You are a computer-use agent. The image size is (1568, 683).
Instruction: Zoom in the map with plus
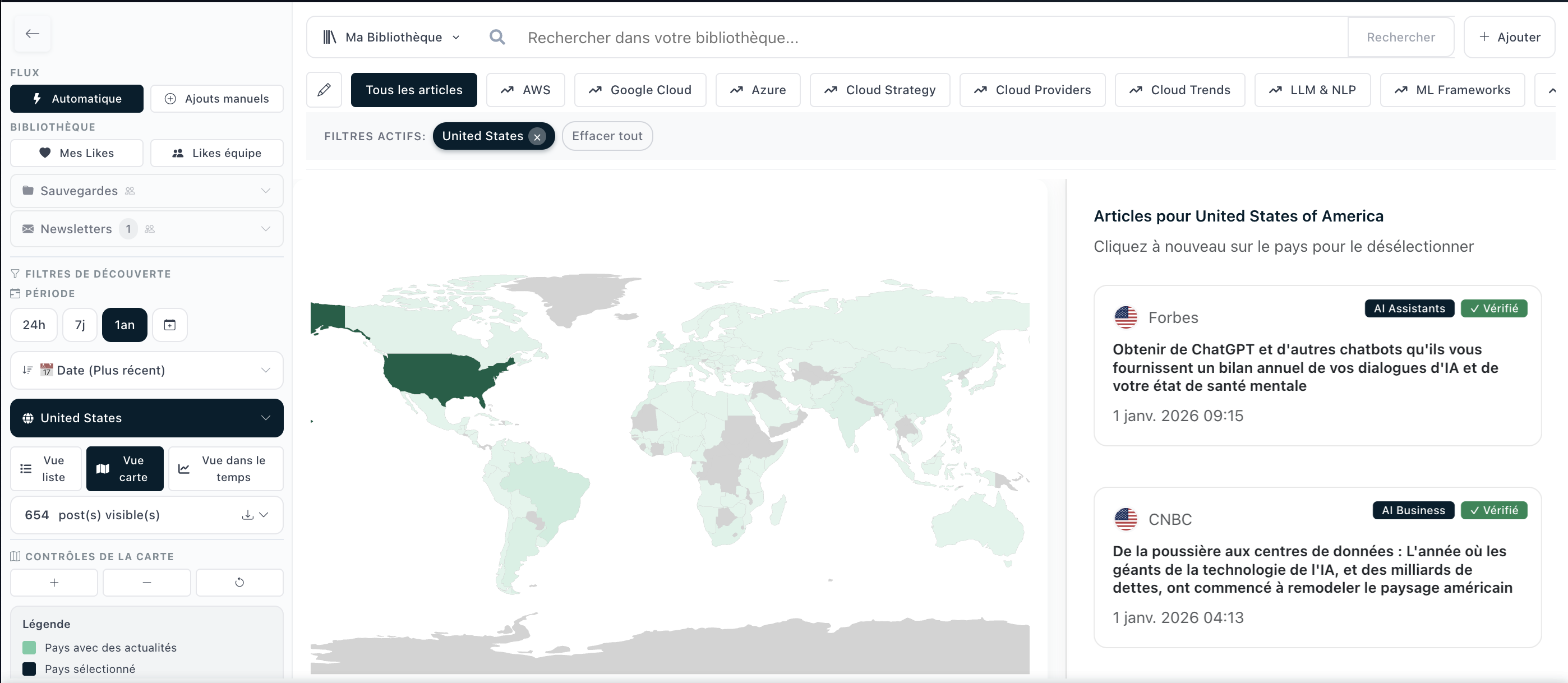pyautogui.click(x=54, y=582)
